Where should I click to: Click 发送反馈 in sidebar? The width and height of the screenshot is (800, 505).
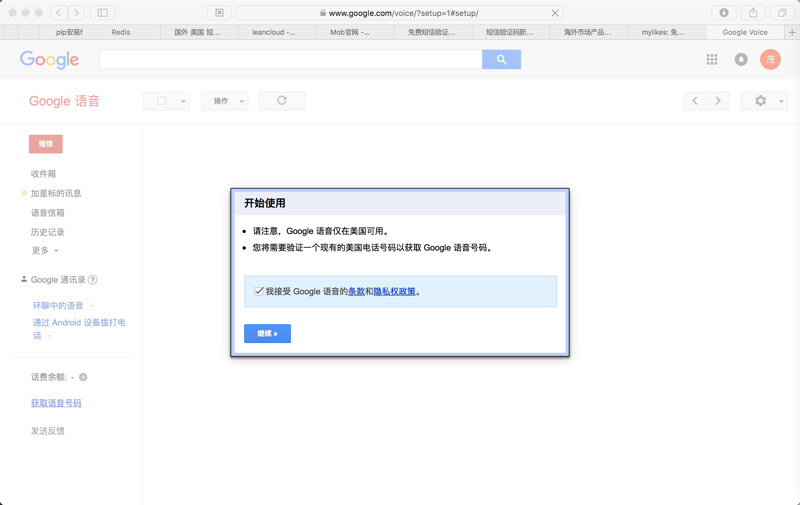(x=47, y=431)
